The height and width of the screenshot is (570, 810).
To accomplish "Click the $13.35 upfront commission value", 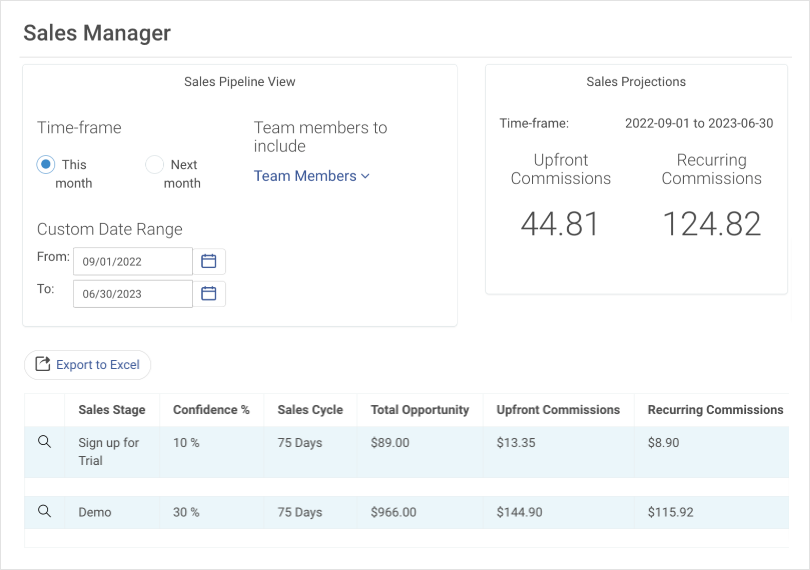I will [x=516, y=443].
